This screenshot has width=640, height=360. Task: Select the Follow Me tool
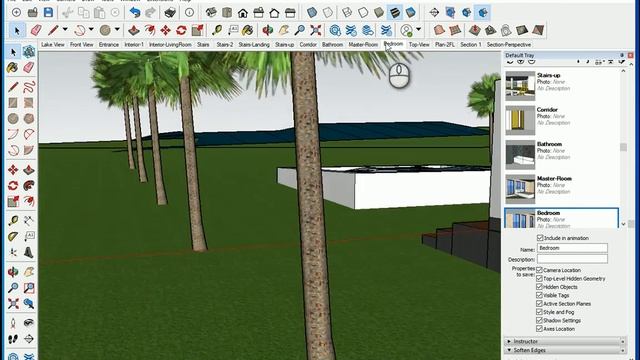29,186
